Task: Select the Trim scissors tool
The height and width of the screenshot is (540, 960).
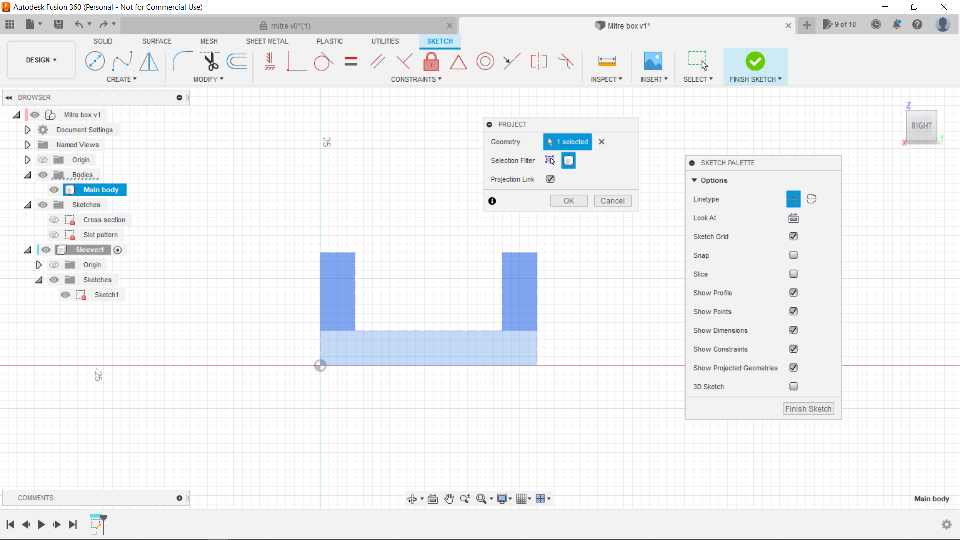Action: click(210, 61)
